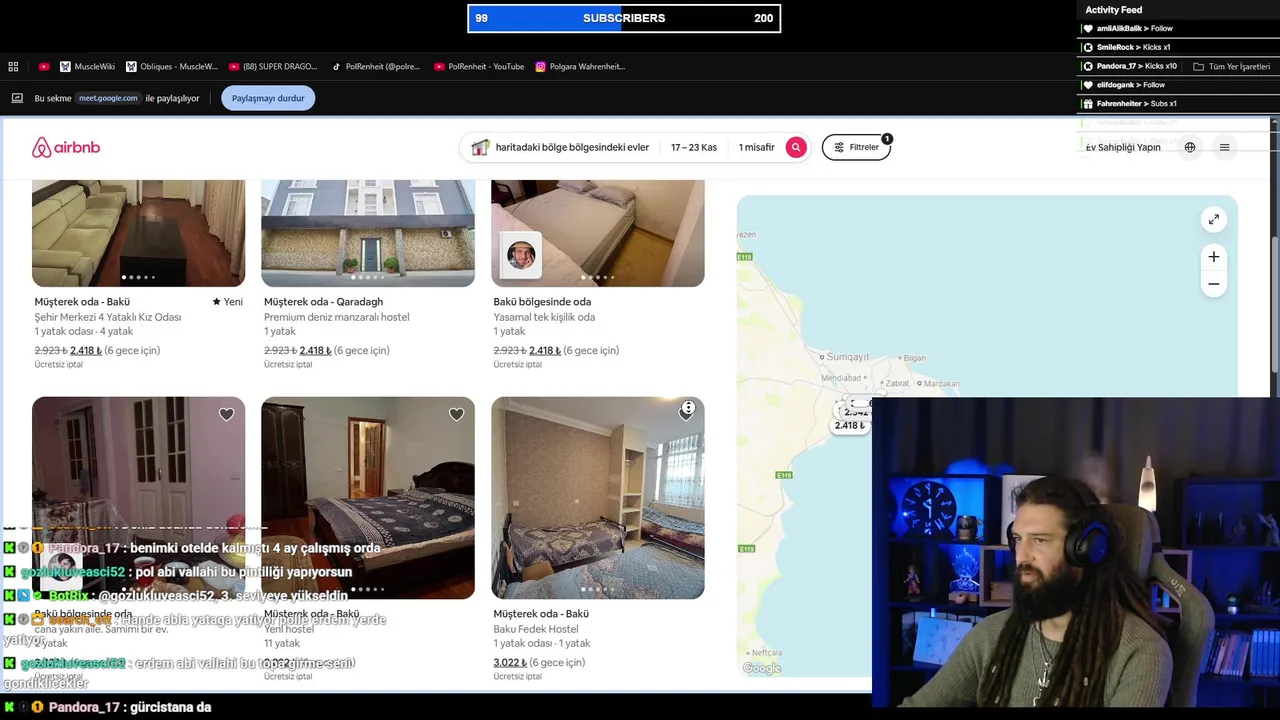Open the hamburger account menu

click(1224, 147)
